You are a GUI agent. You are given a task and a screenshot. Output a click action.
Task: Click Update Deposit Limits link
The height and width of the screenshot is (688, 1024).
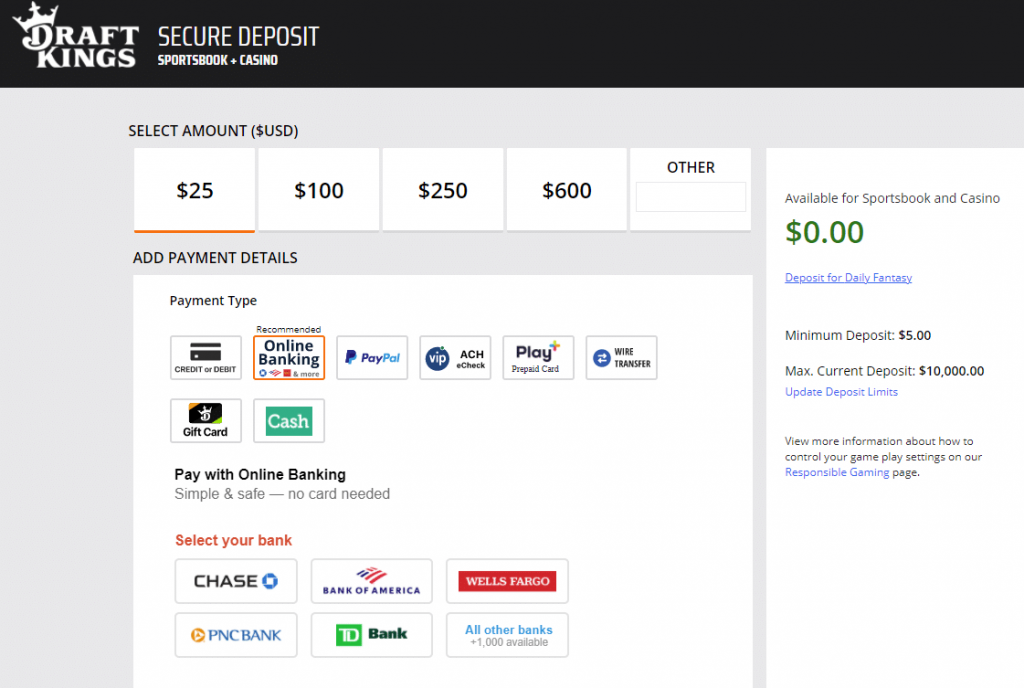841,392
